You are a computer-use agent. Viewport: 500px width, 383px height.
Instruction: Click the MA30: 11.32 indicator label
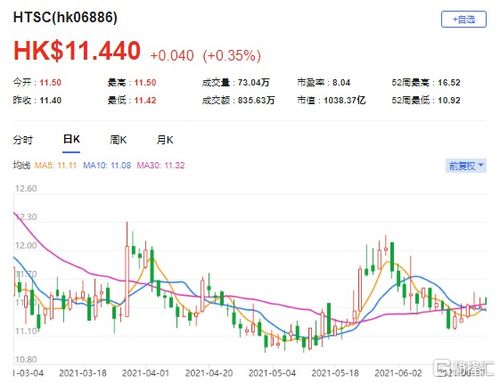[160, 165]
